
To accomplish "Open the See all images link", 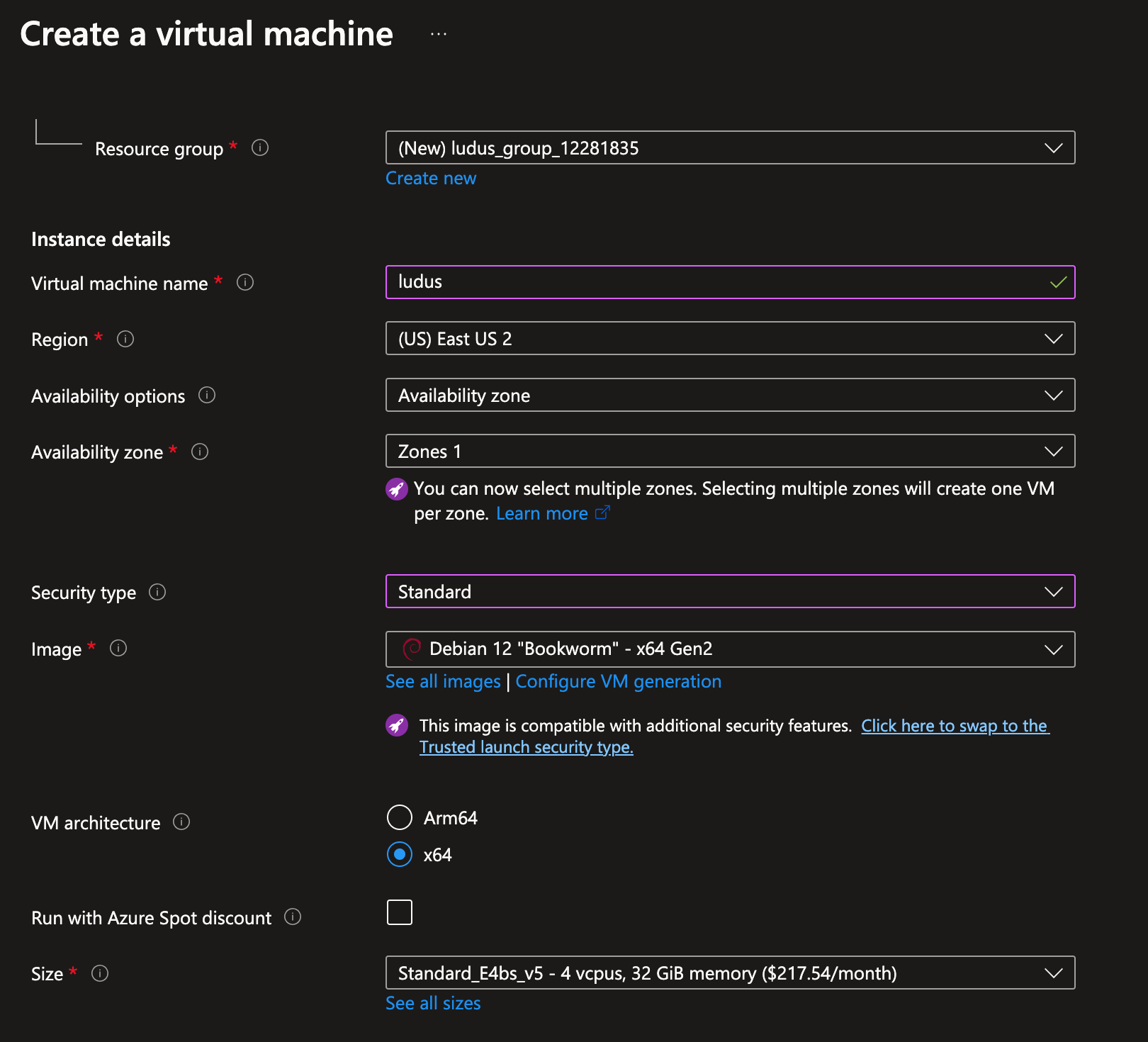I will coord(443,681).
